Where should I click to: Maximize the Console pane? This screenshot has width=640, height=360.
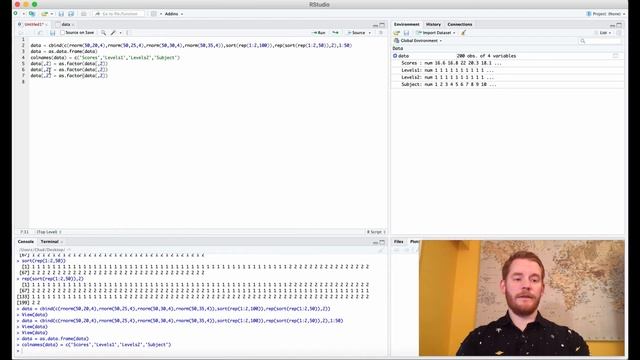(382, 242)
